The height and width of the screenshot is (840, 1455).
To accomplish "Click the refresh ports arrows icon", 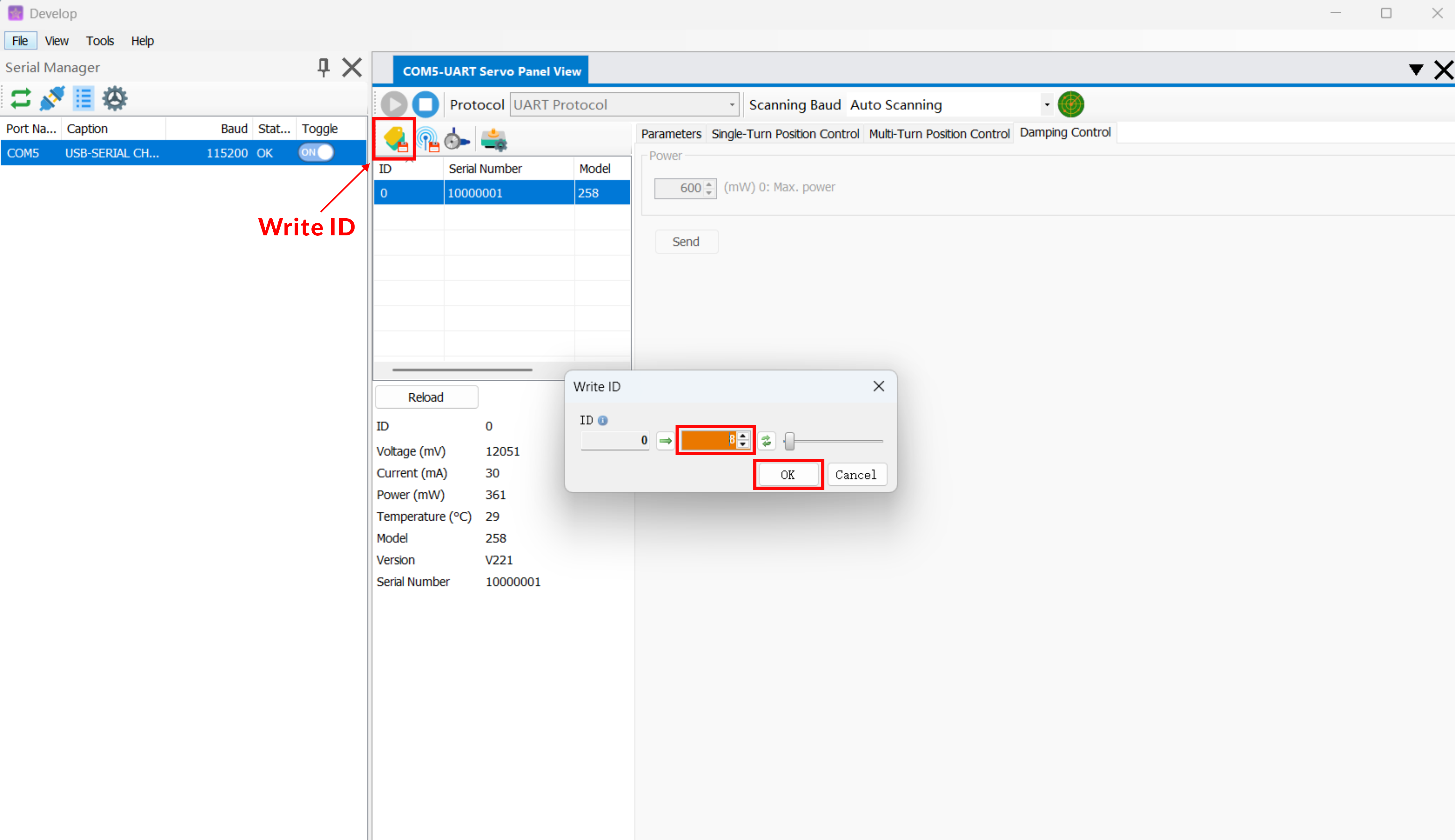I will pos(20,99).
